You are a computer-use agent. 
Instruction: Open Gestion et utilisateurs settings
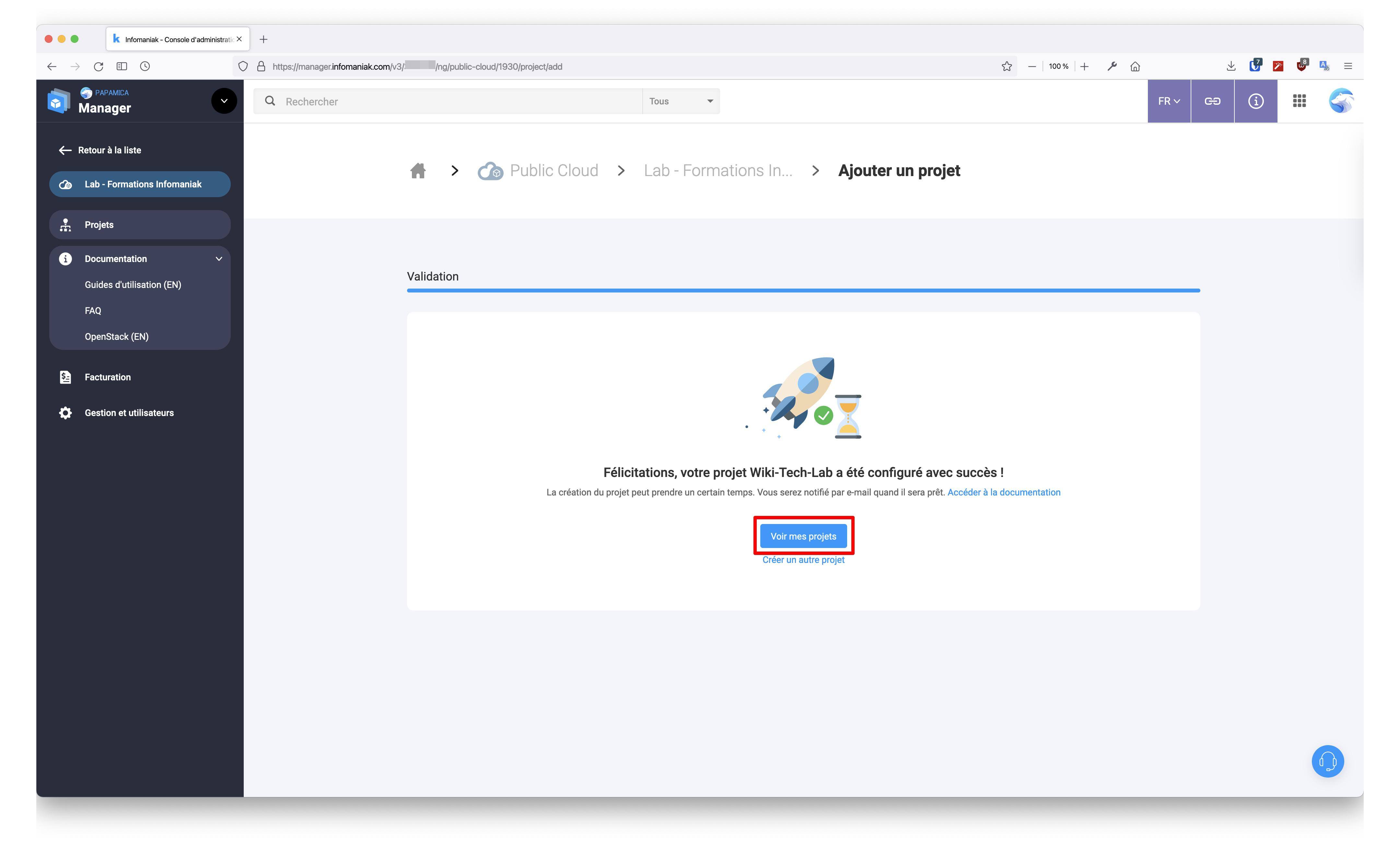(129, 412)
